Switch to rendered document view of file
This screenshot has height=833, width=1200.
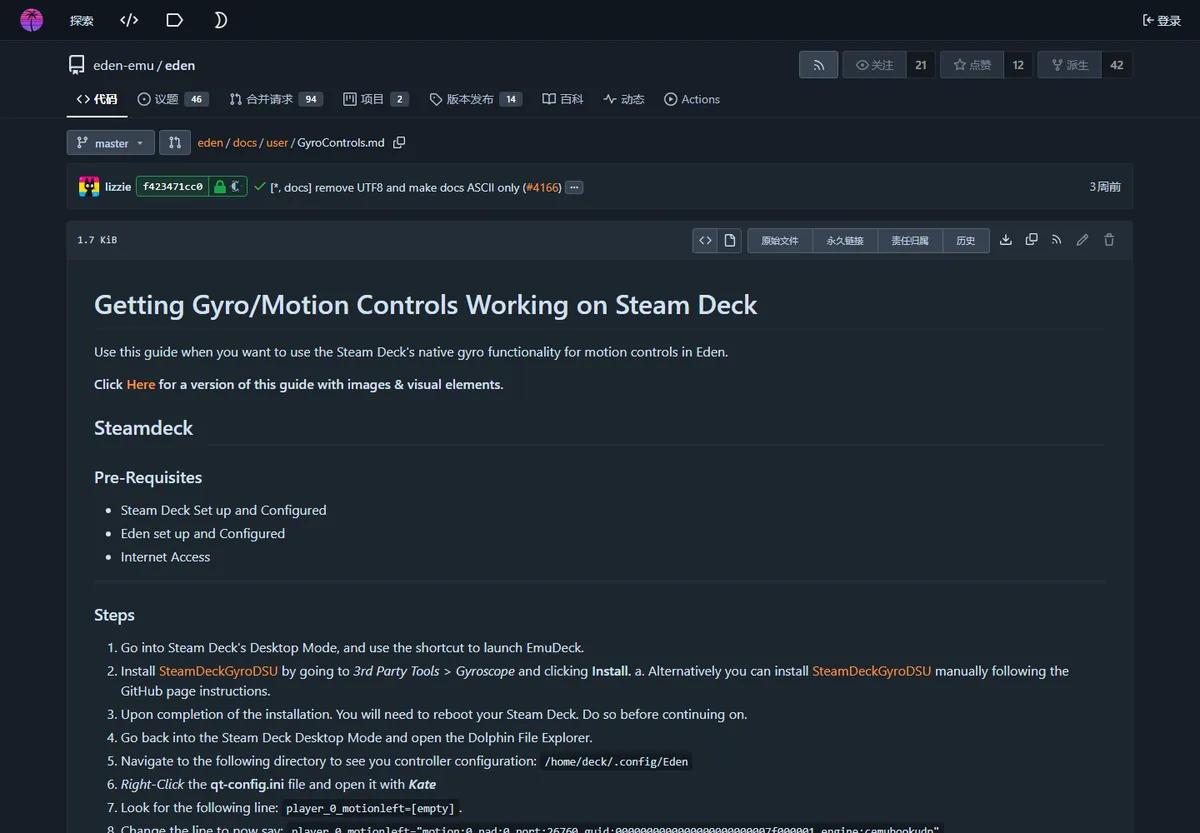click(x=730, y=240)
